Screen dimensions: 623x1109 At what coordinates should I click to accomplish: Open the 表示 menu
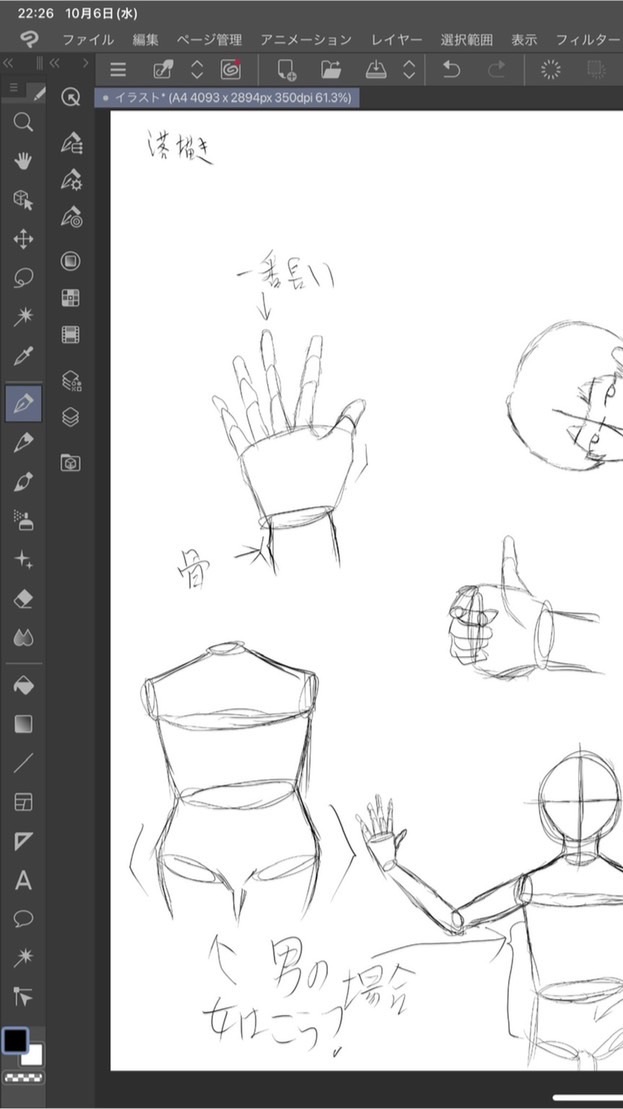[524, 40]
